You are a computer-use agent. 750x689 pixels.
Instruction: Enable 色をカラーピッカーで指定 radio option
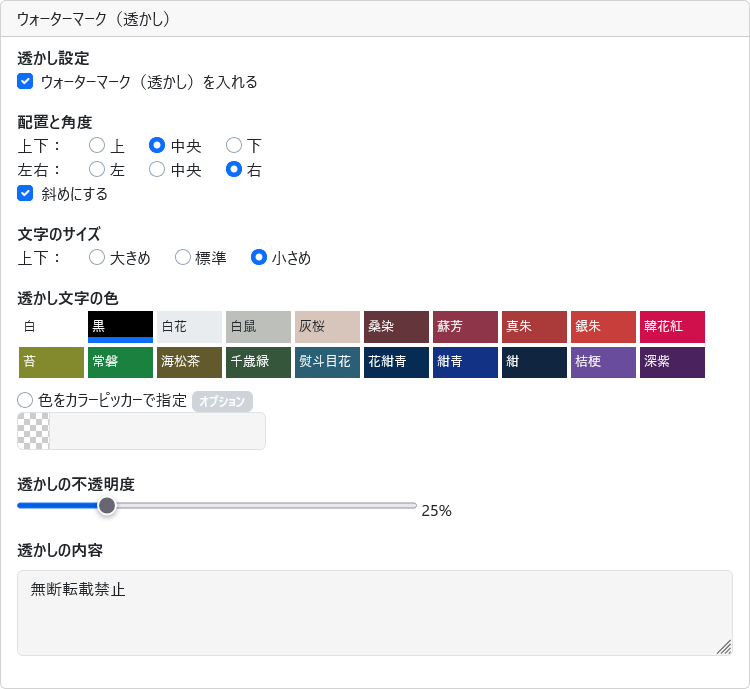pyautogui.click(x=26, y=400)
